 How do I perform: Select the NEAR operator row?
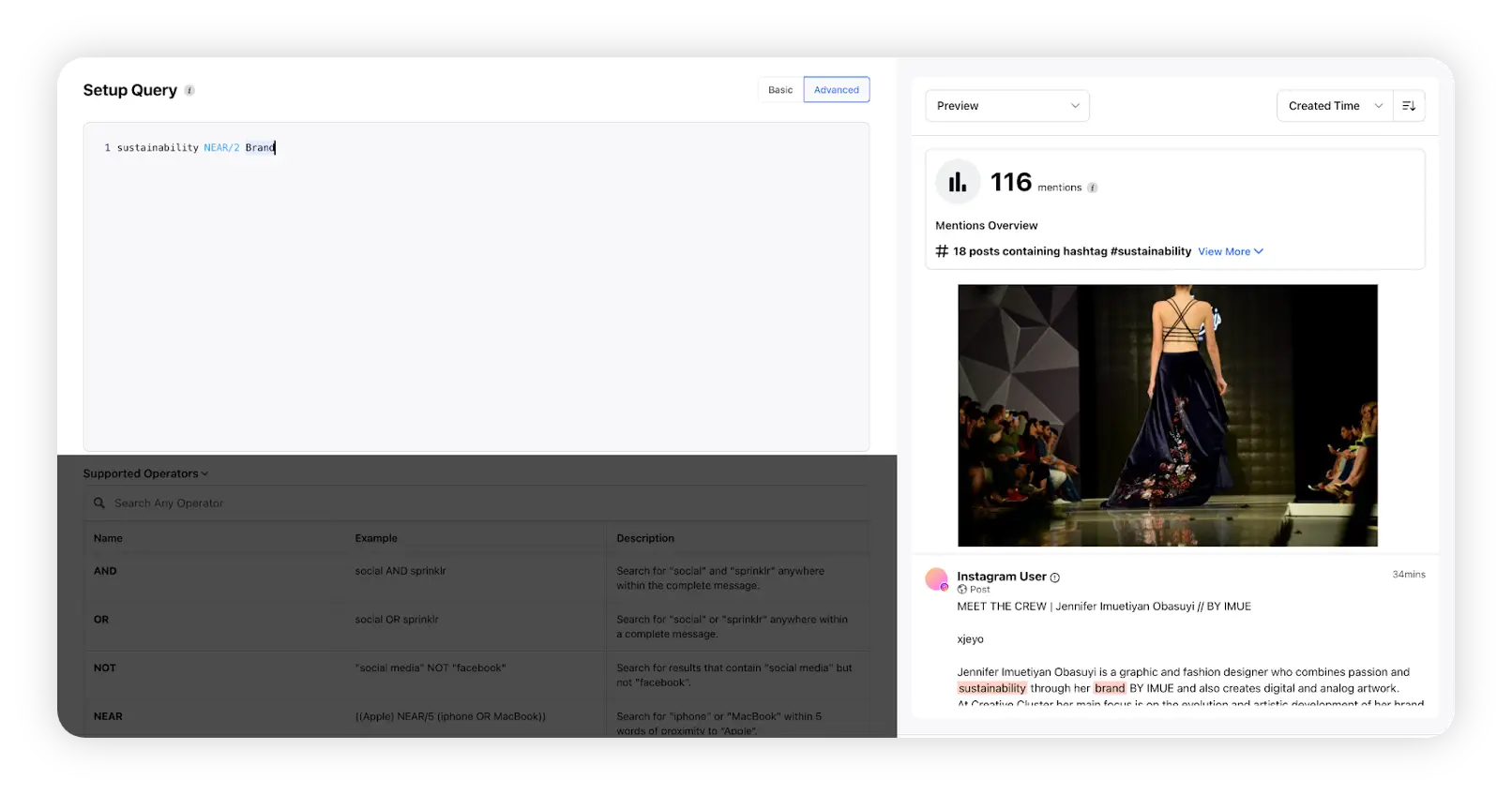coord(476,720)
